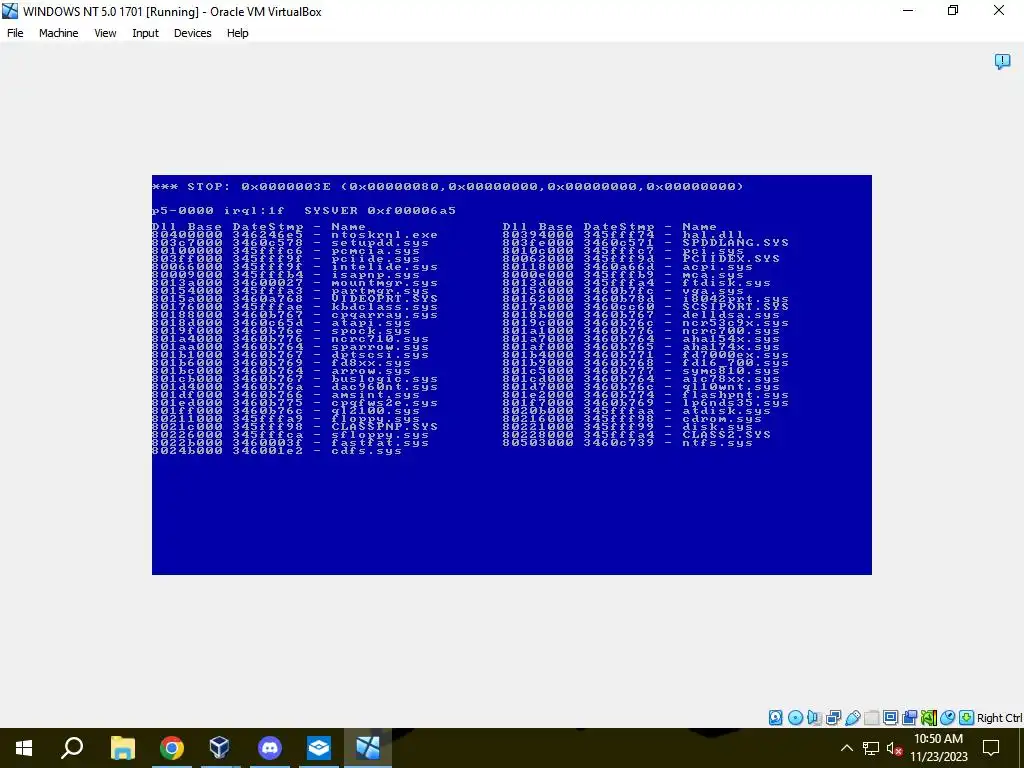Viewport: 1024px width, 768px height.
Task: Restore down the VirtualBox VM window
Action: pos(953,10)
